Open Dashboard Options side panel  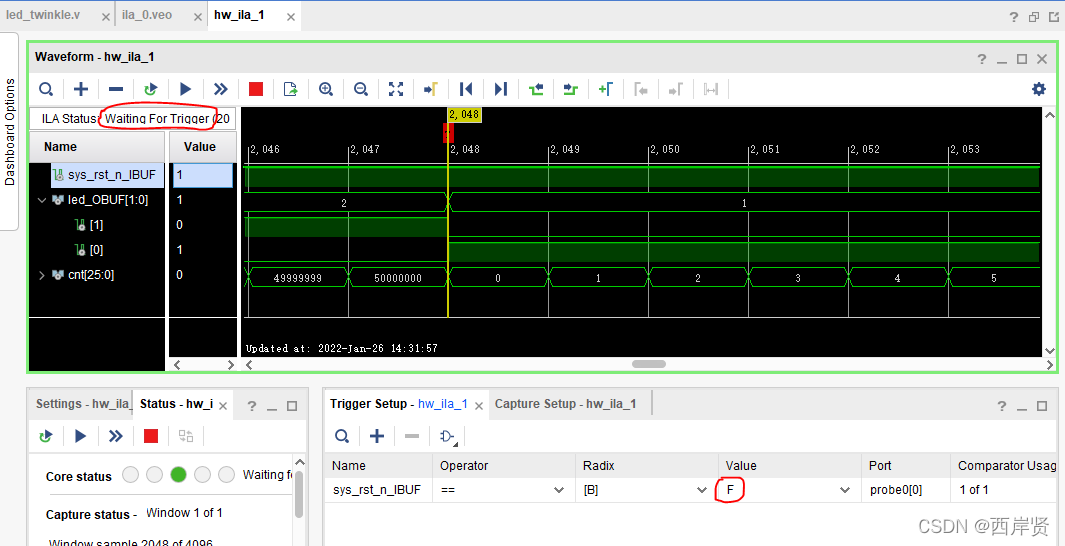click(10, 132)
